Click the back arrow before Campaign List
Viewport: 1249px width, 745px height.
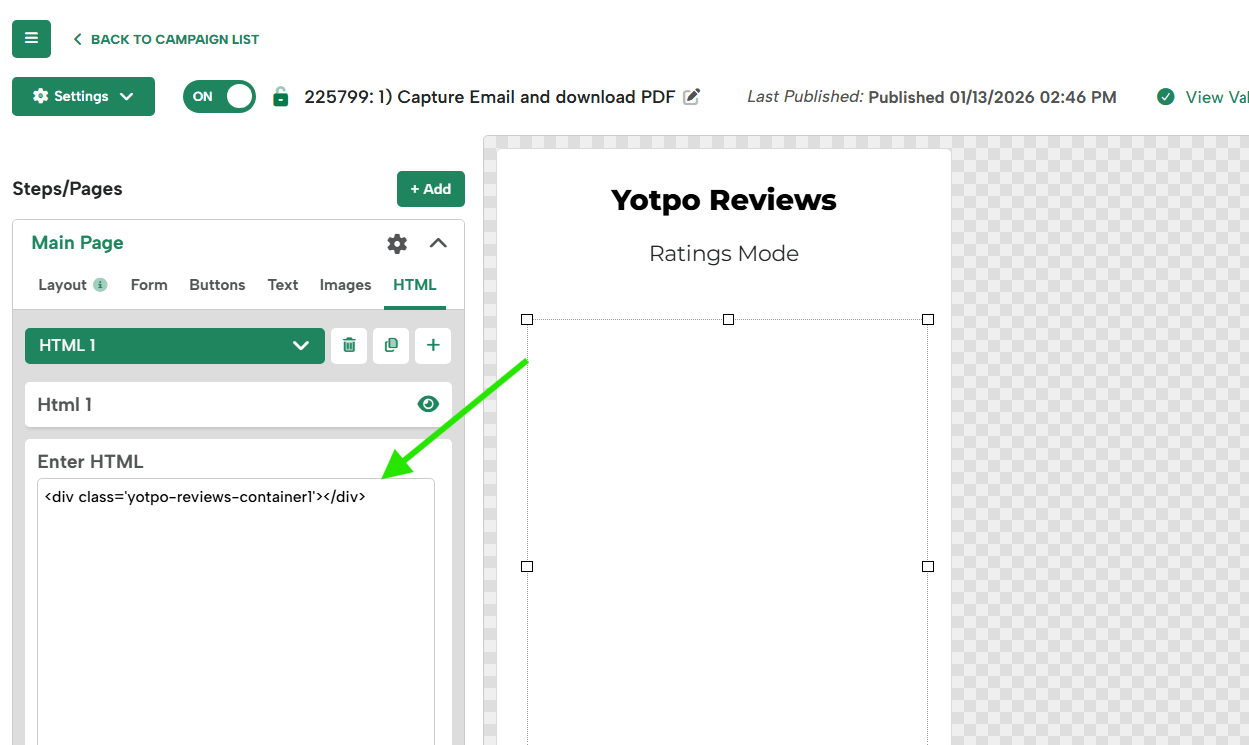click(x=77, y=39)
